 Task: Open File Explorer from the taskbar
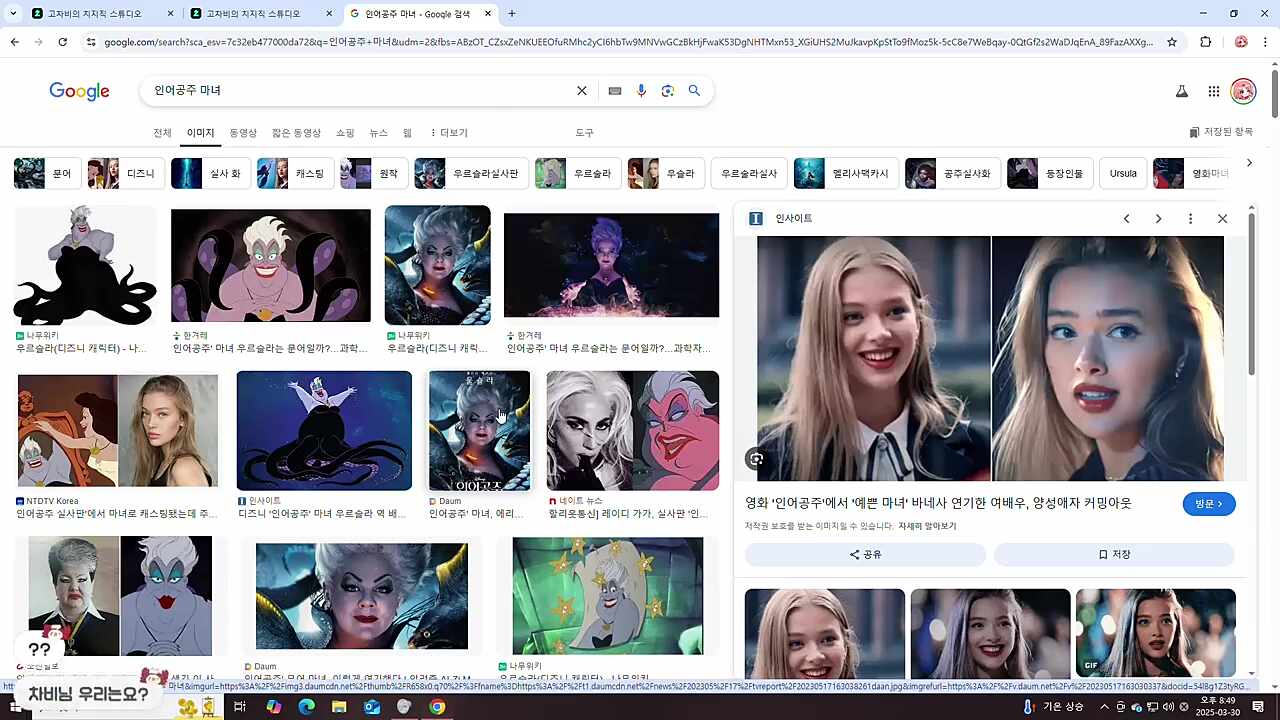tap(339, 707)
